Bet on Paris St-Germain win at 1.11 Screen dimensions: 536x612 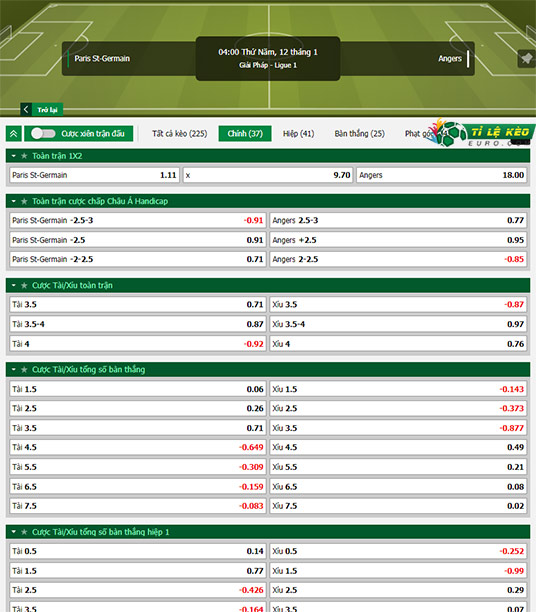pos(94,175)
